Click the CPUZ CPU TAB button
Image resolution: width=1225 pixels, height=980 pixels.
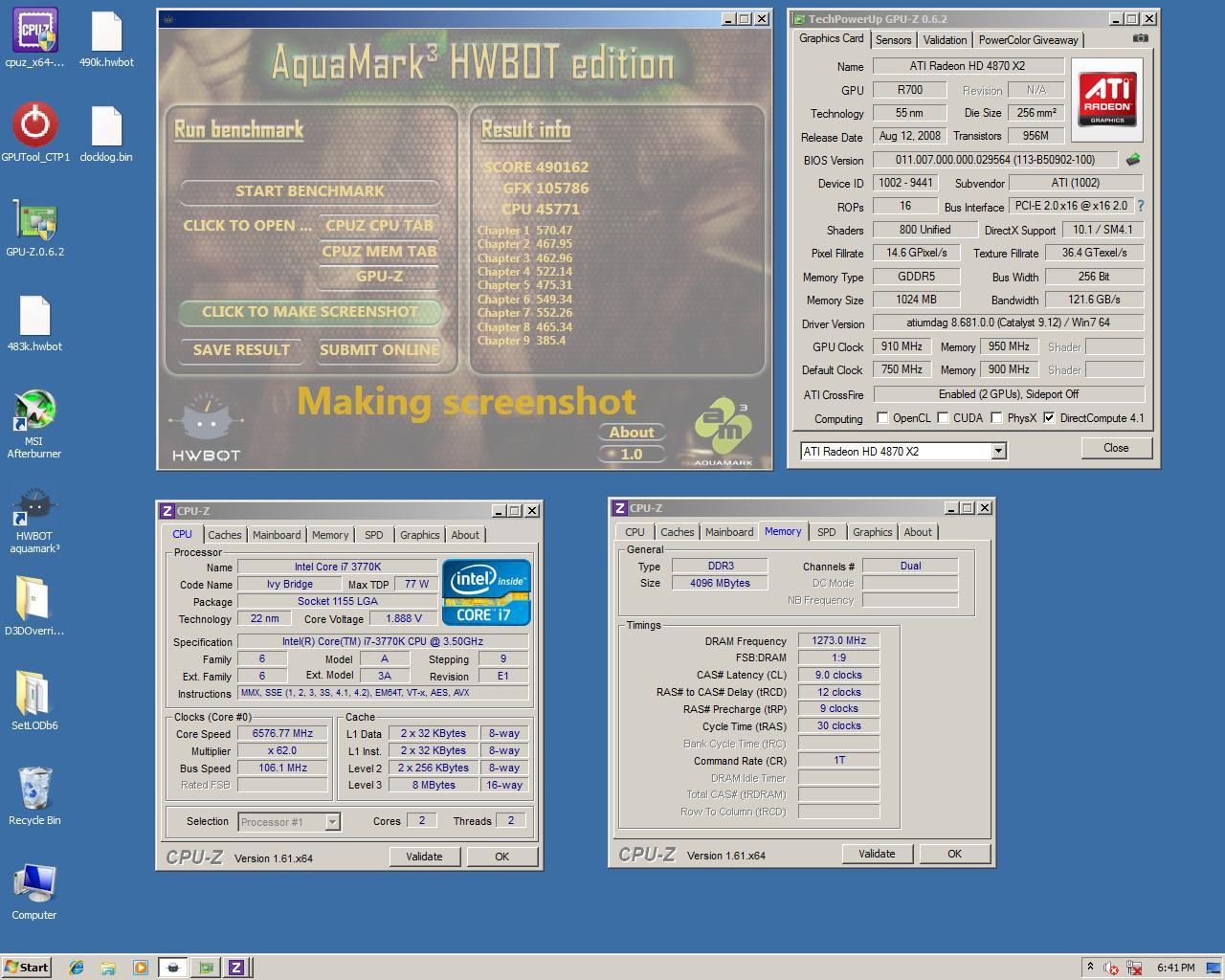coord(379,226)
